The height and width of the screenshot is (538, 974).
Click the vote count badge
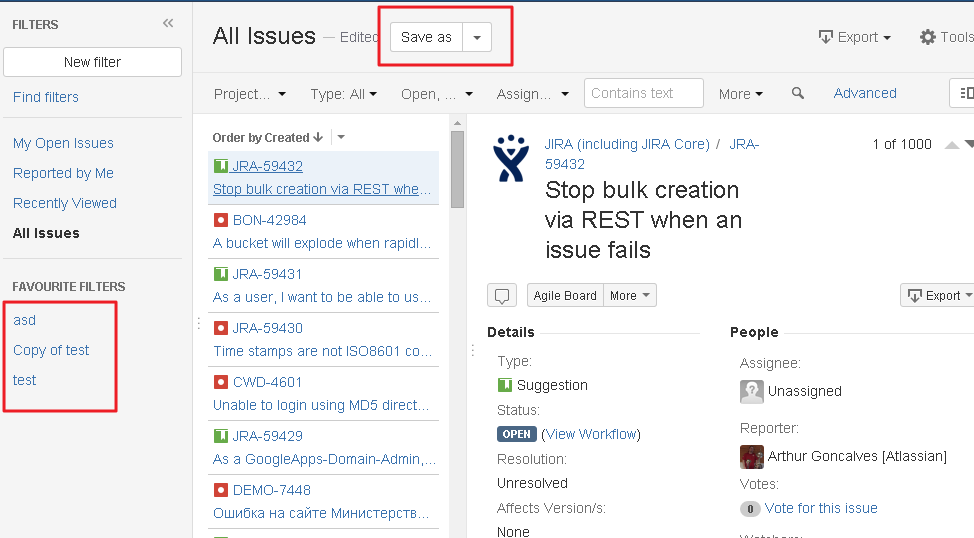(x=750, y=509)
